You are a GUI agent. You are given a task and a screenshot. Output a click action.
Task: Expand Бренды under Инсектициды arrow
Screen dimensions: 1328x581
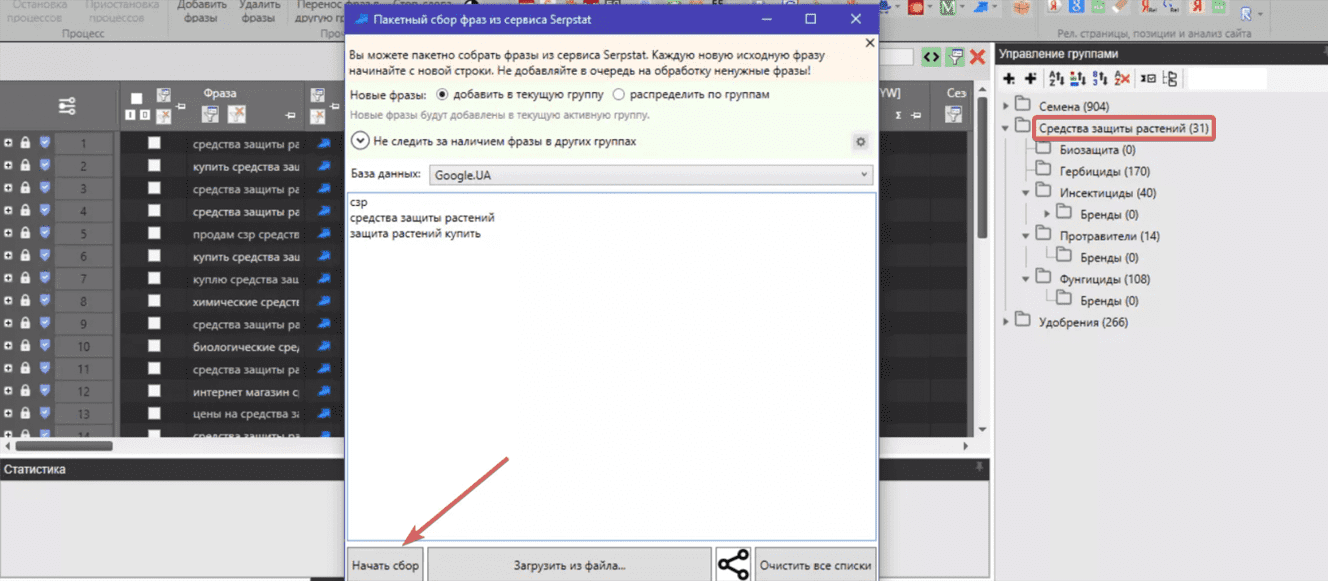(x=1047, y=214)
